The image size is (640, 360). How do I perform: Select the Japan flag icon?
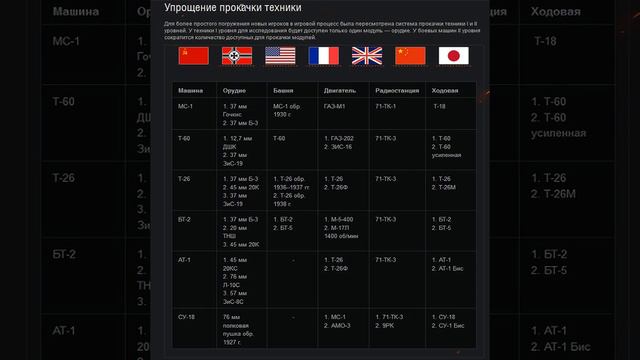tap(453, 56)
